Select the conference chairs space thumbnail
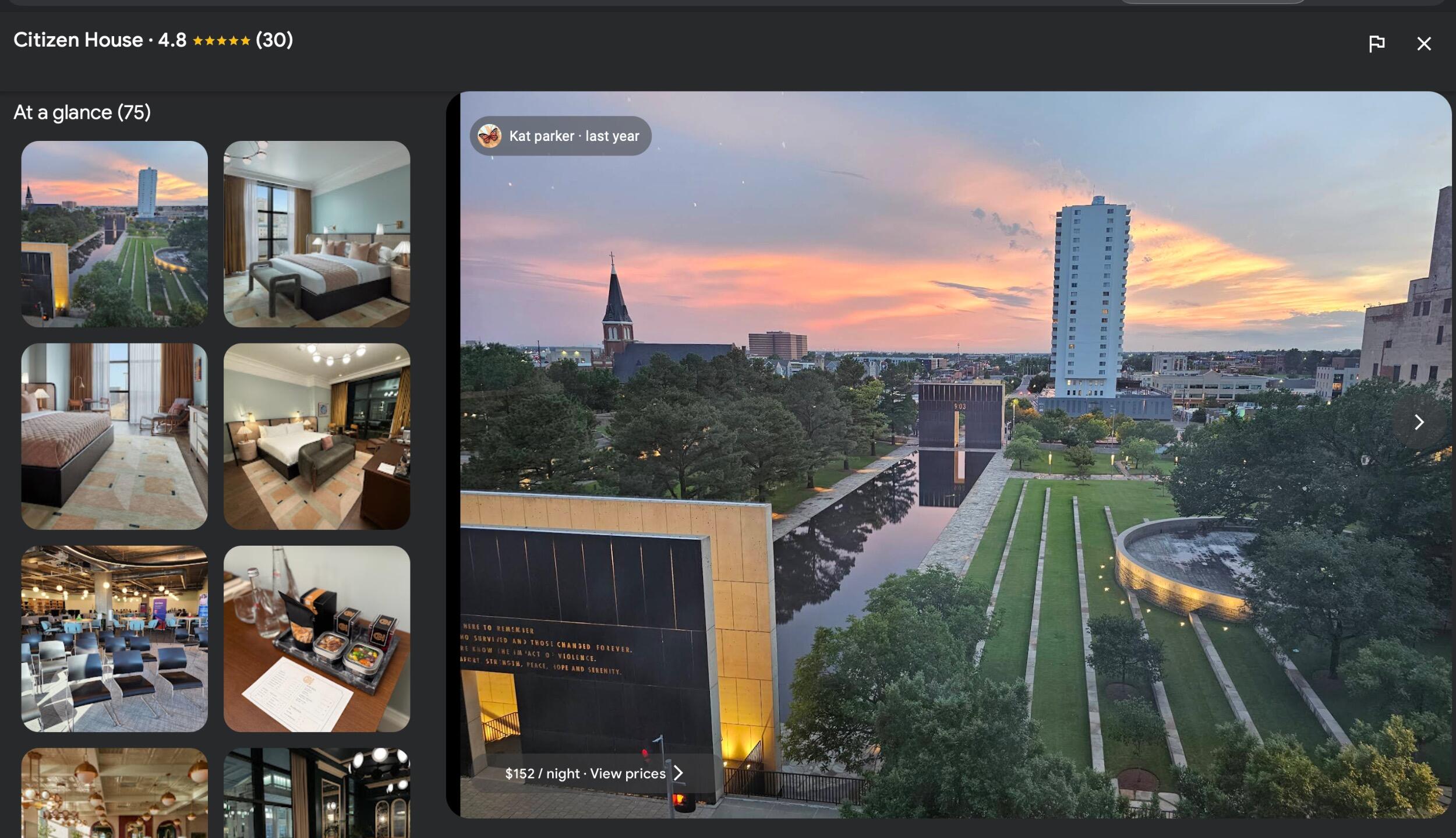The image size is (1456, 838). click(x=114, y=639)
